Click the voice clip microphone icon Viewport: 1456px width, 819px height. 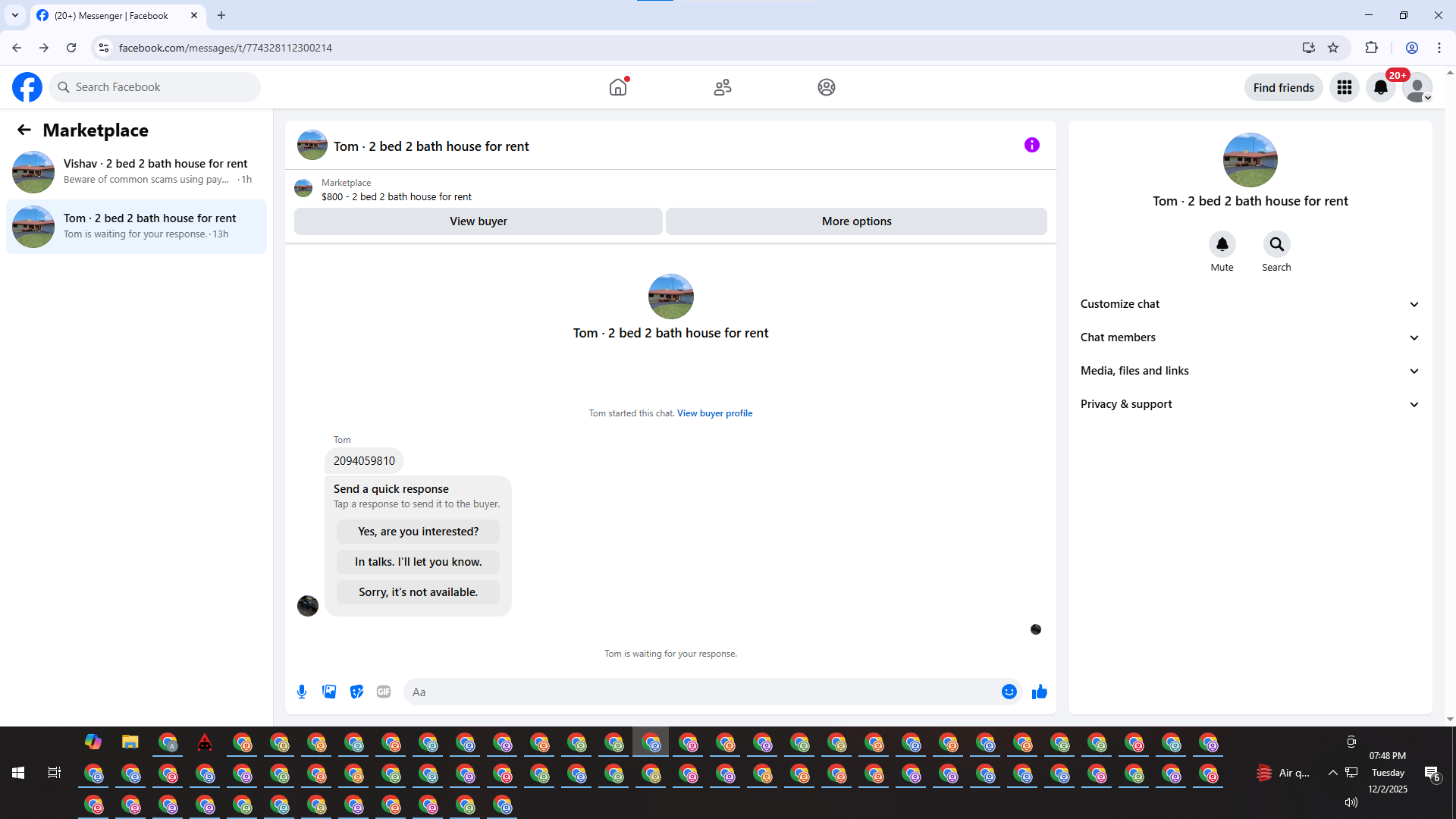[302, 692]
